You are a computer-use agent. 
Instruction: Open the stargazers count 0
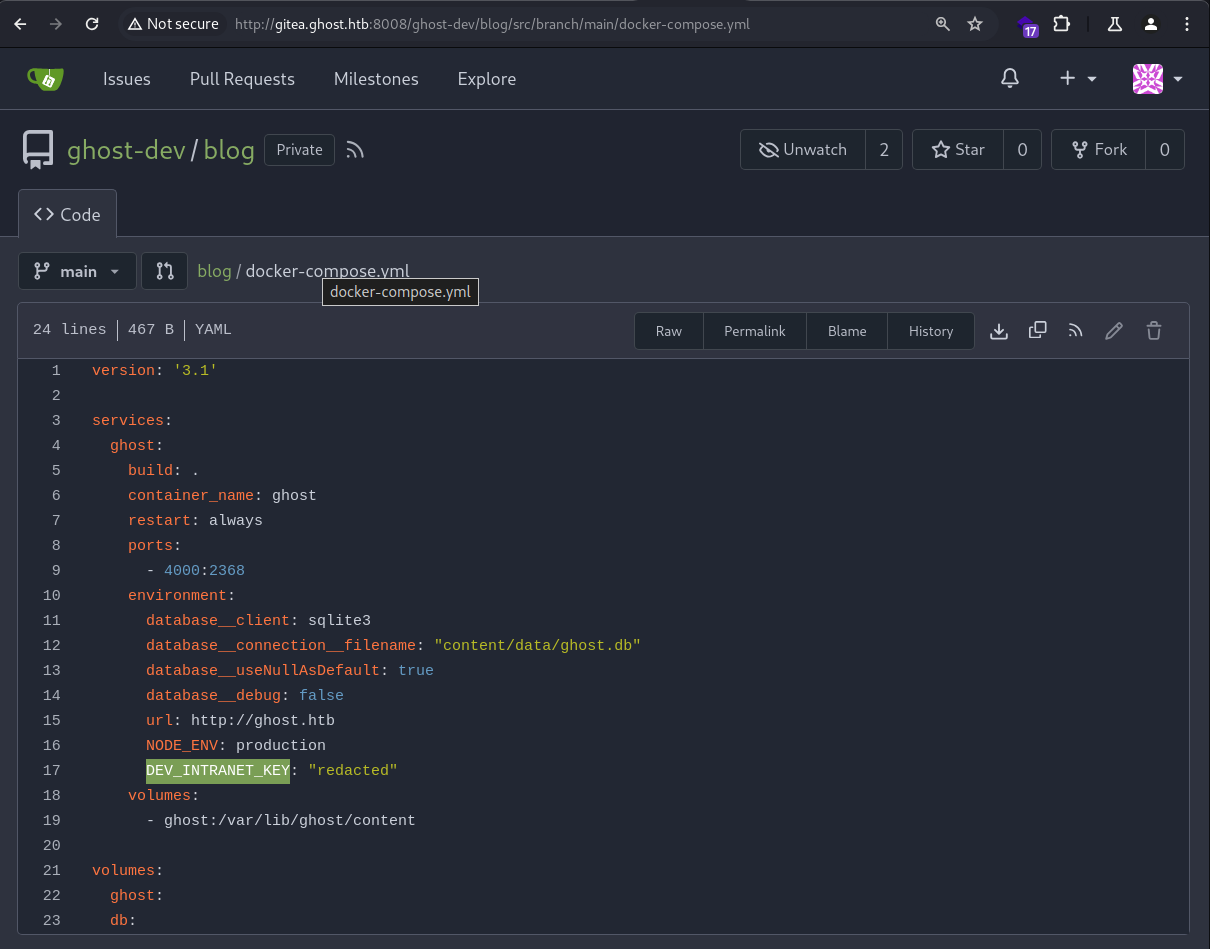click(1022, 150)
